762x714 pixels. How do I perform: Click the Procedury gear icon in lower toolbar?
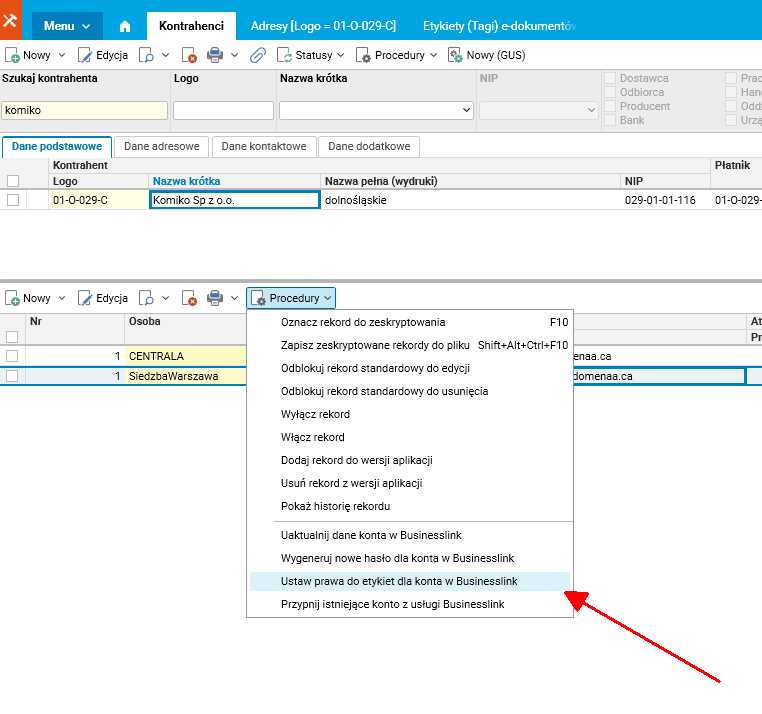(258, 298)
